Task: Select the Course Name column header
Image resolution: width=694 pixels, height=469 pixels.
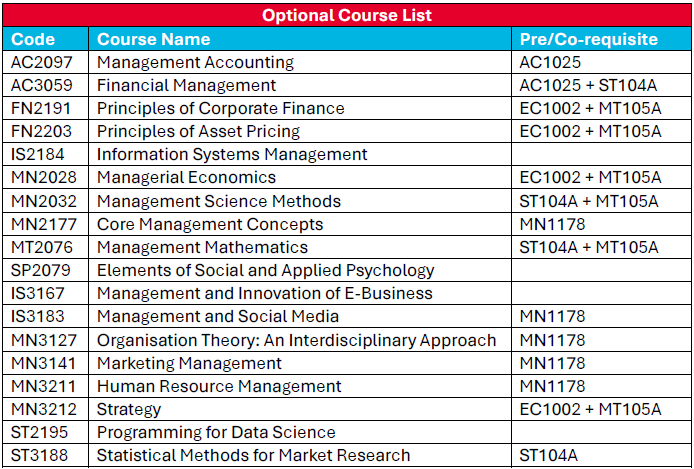Action: 153,39
